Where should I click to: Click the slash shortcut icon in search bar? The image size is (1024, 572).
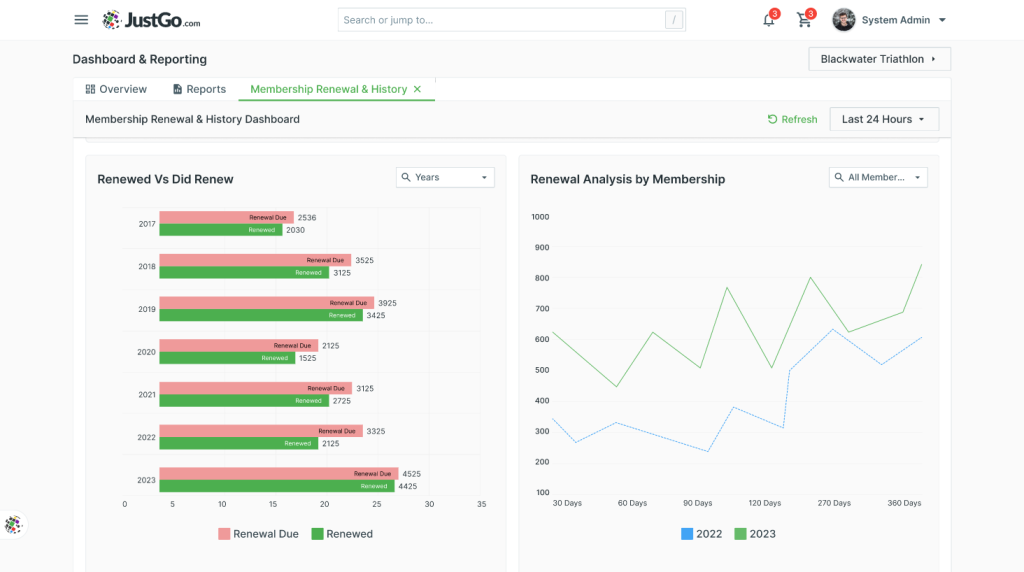(x=674, y=20)
